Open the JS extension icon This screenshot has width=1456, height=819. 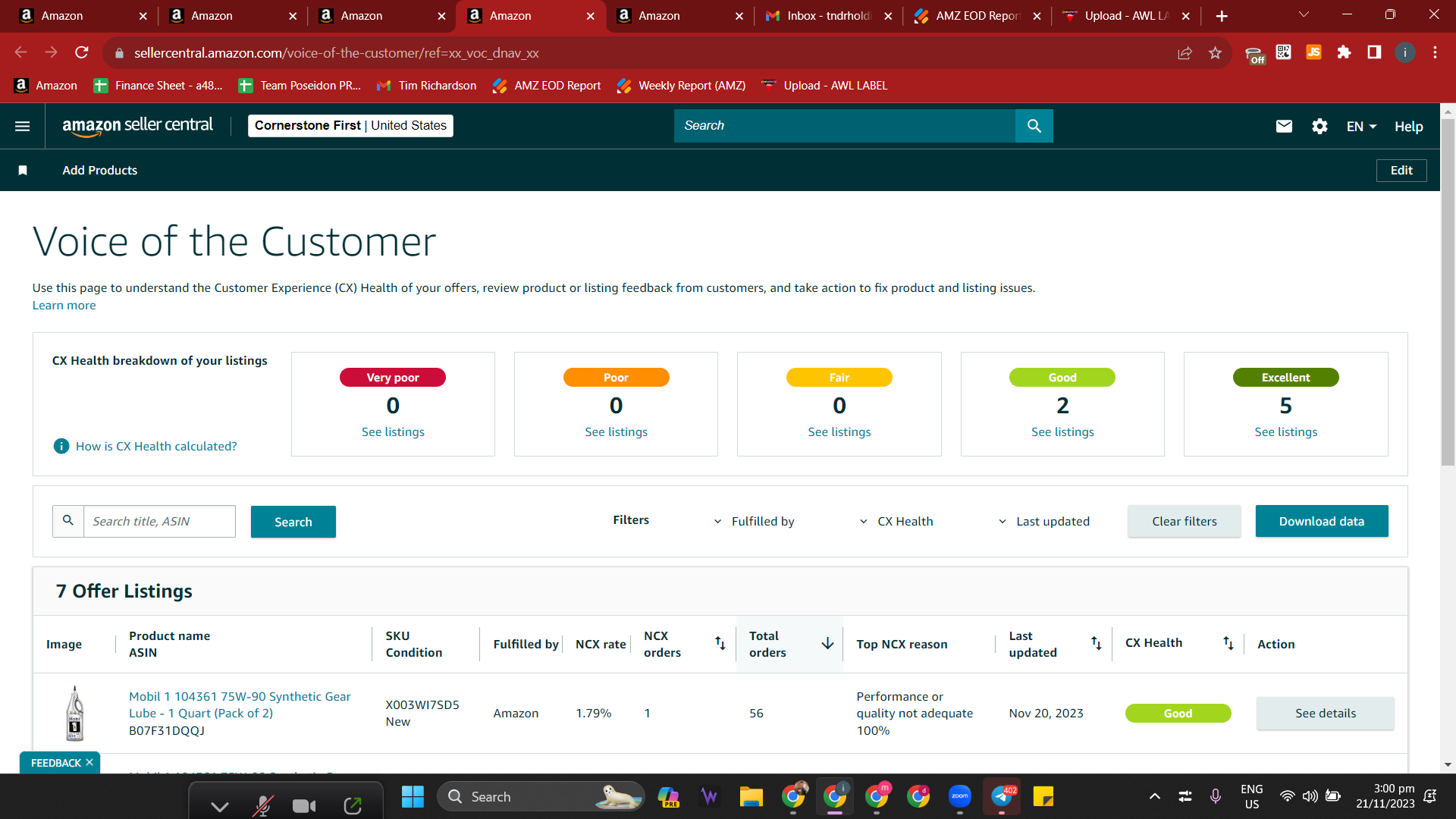click(x=1313, y=52)
